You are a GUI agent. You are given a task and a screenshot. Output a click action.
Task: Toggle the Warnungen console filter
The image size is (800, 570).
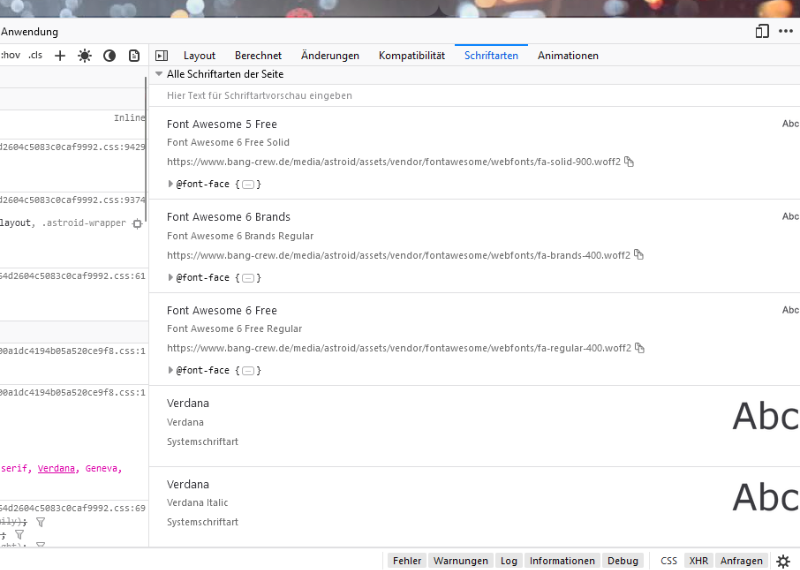pyautogui.click(x=461, y=561)
